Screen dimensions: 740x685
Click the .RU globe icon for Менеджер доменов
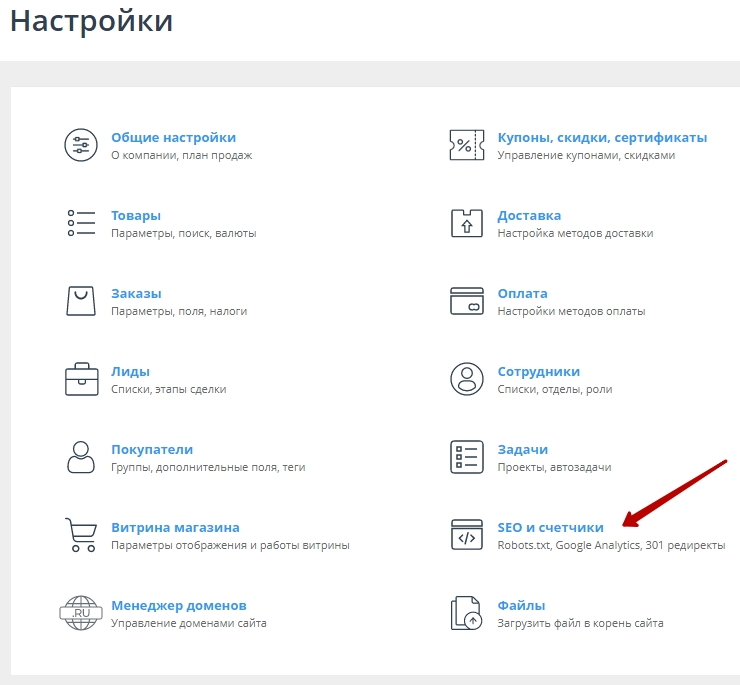(81, 613)
